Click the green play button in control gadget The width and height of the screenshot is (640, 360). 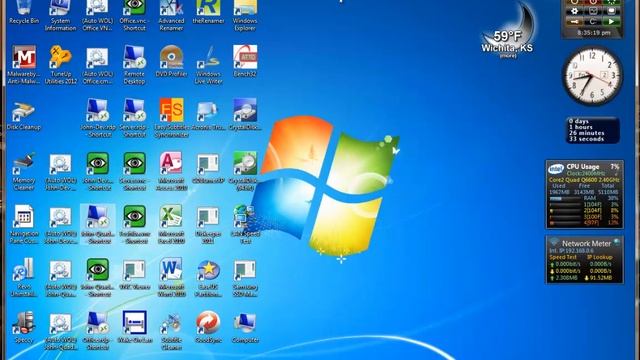tap(611, 21)
